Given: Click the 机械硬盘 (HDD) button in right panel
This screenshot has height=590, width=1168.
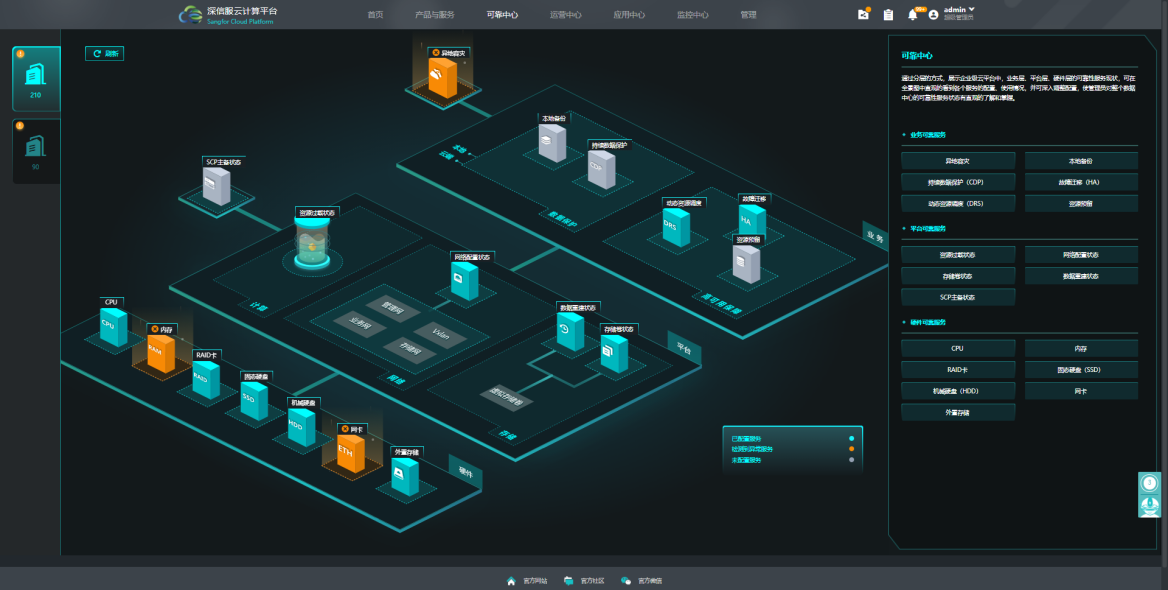Looking at the screenshot, I should tap(957, 391).
